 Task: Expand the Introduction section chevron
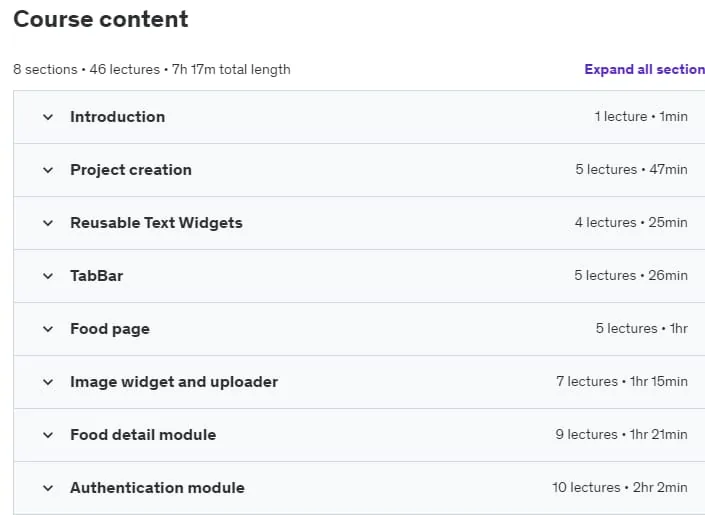48,117
